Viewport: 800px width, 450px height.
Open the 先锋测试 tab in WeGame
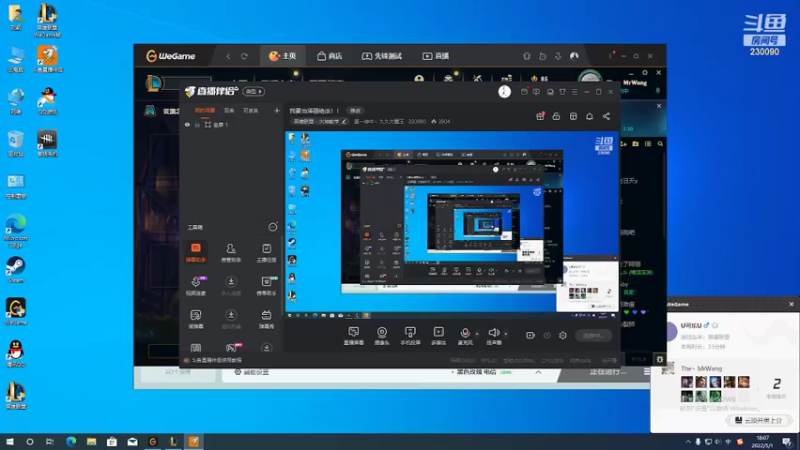[382, 56]
